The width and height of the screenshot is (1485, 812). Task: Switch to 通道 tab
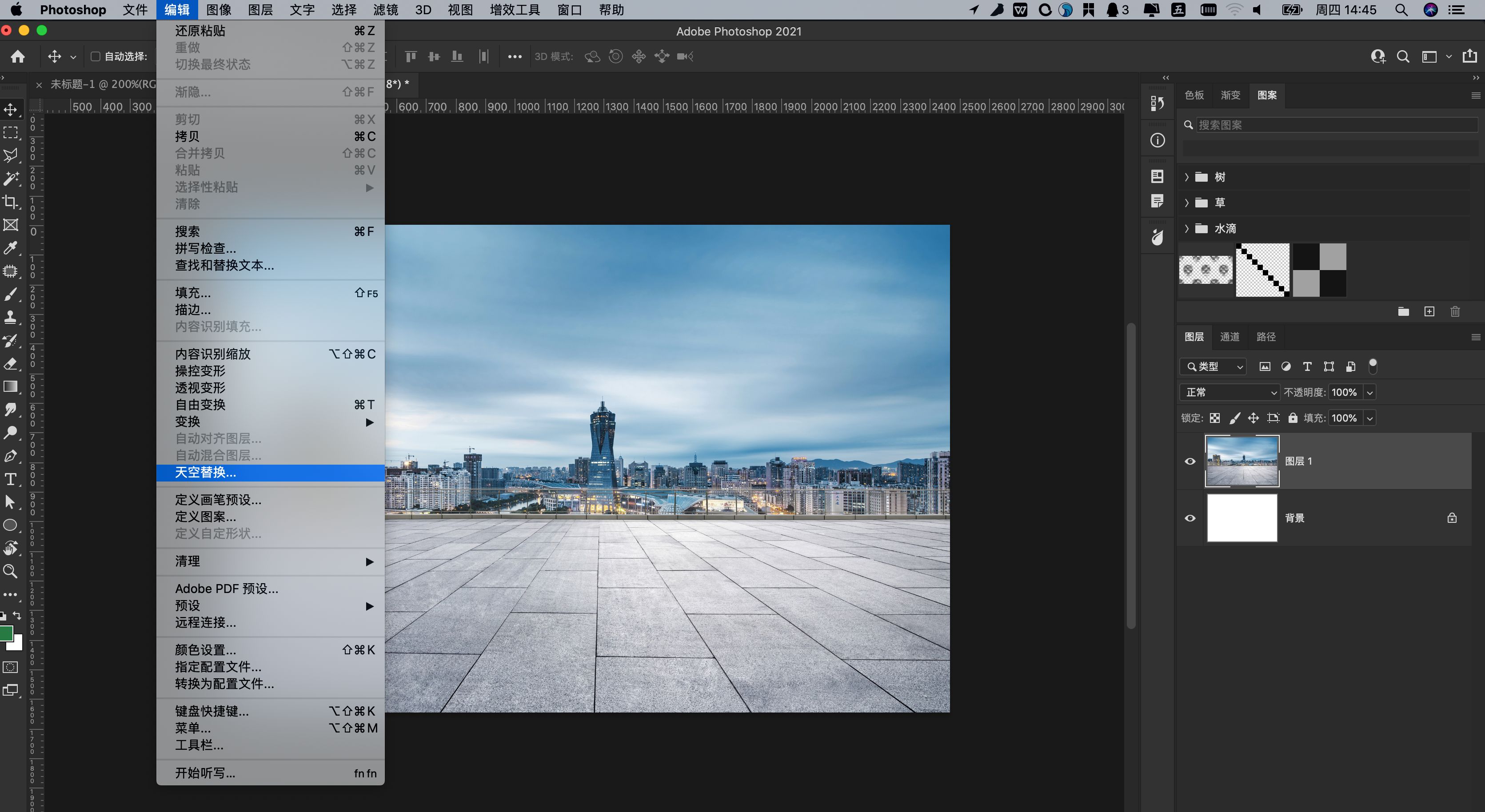[1229, 337]
